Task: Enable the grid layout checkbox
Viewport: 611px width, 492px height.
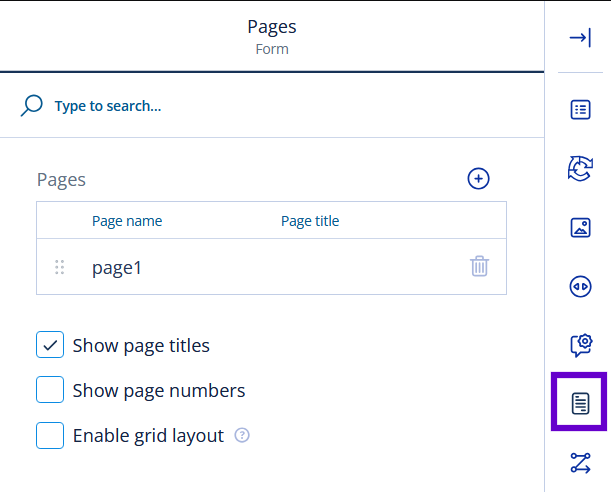Action: 50,435
